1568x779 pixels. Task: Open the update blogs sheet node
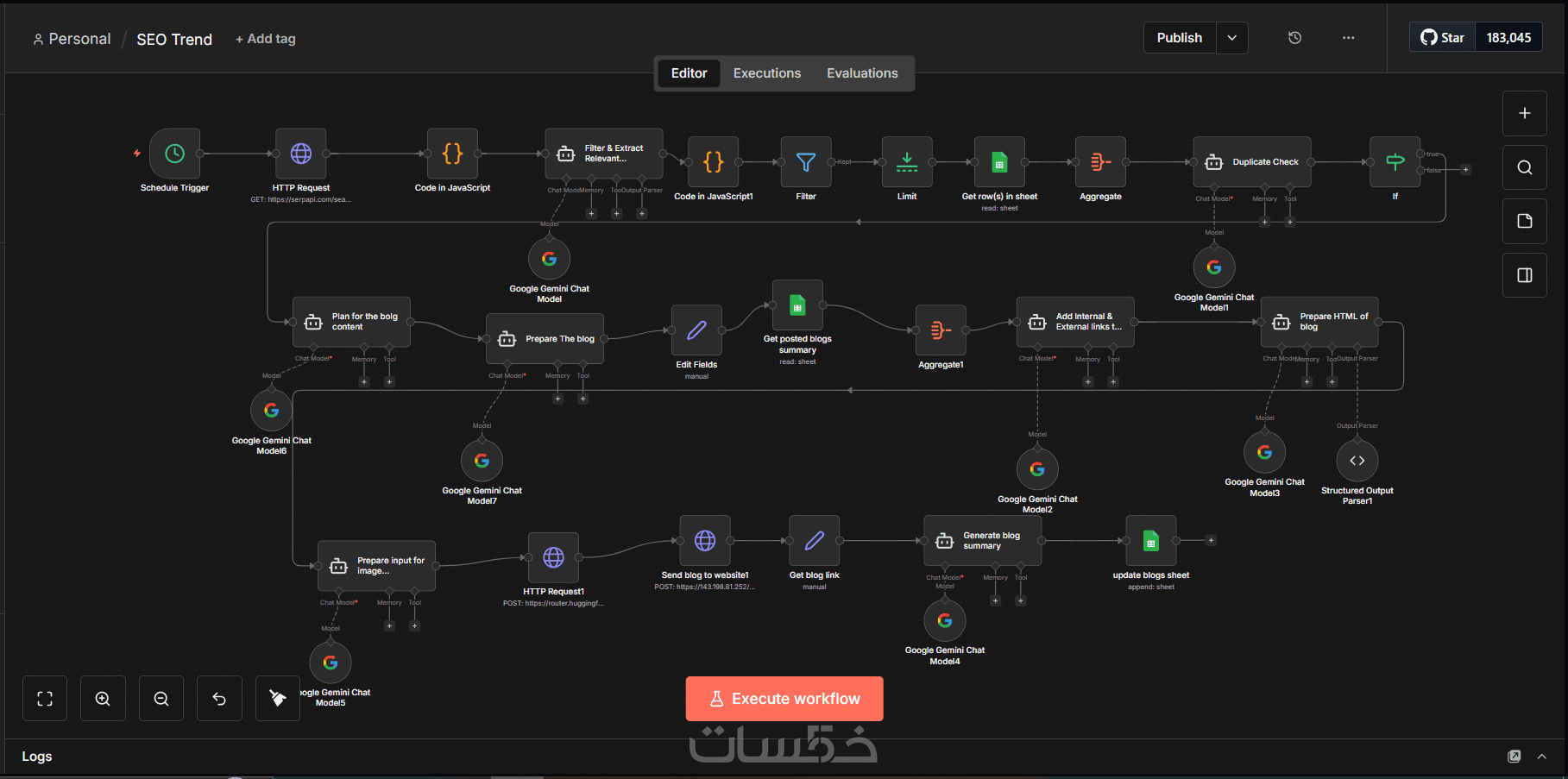pyautogui.click(x=1150, y=541)
